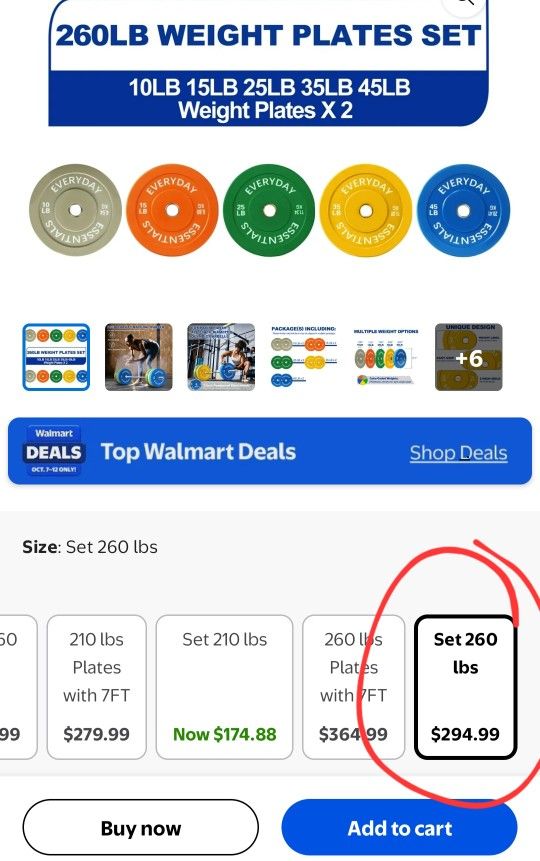Viewport: 540px width, 861px height.
Task: Add the item to cart
Action: [x=399, y=828]
